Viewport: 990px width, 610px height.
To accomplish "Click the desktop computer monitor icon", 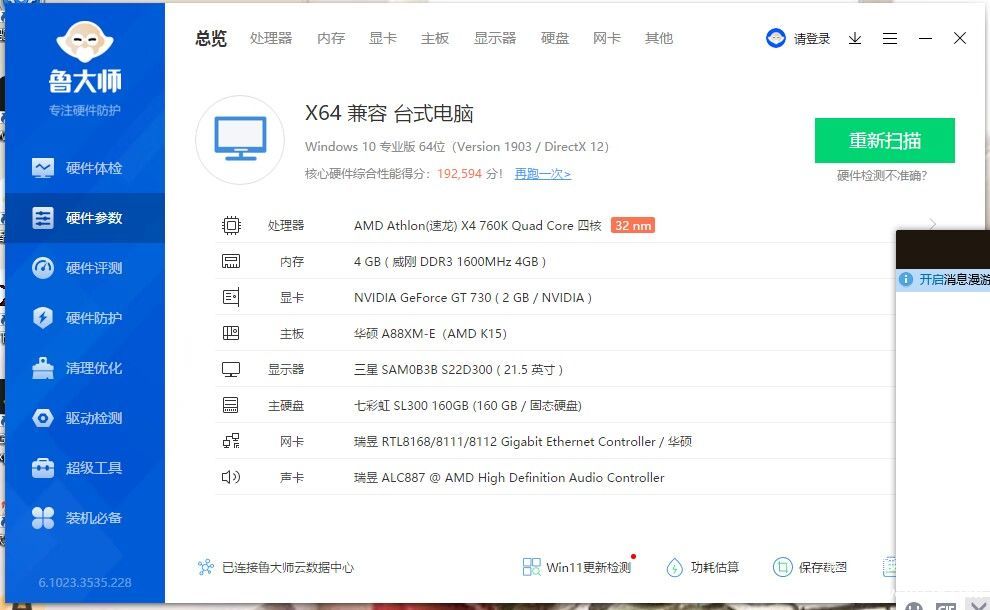I will pos(240,140).
